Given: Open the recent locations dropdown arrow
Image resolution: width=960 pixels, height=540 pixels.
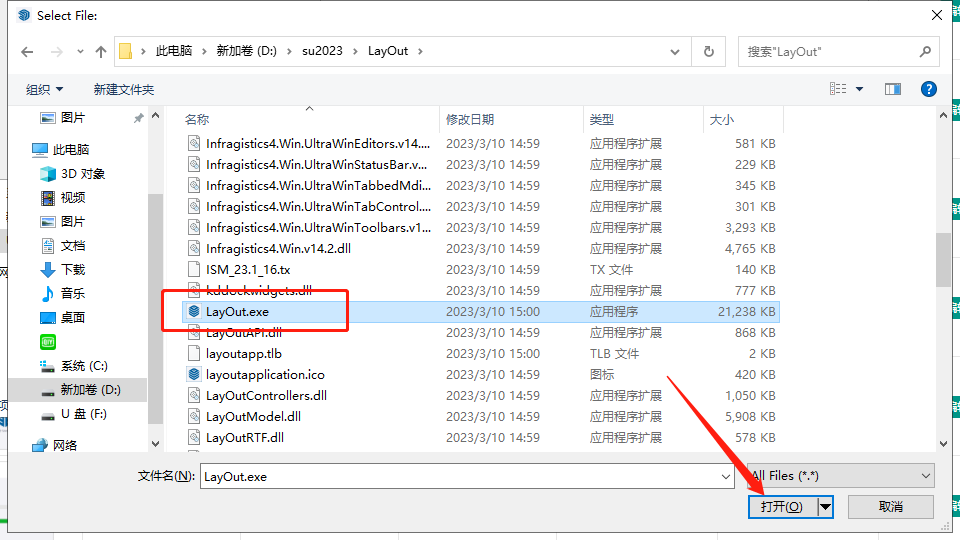Looking at the screenshot, I should tap(80, 52).
